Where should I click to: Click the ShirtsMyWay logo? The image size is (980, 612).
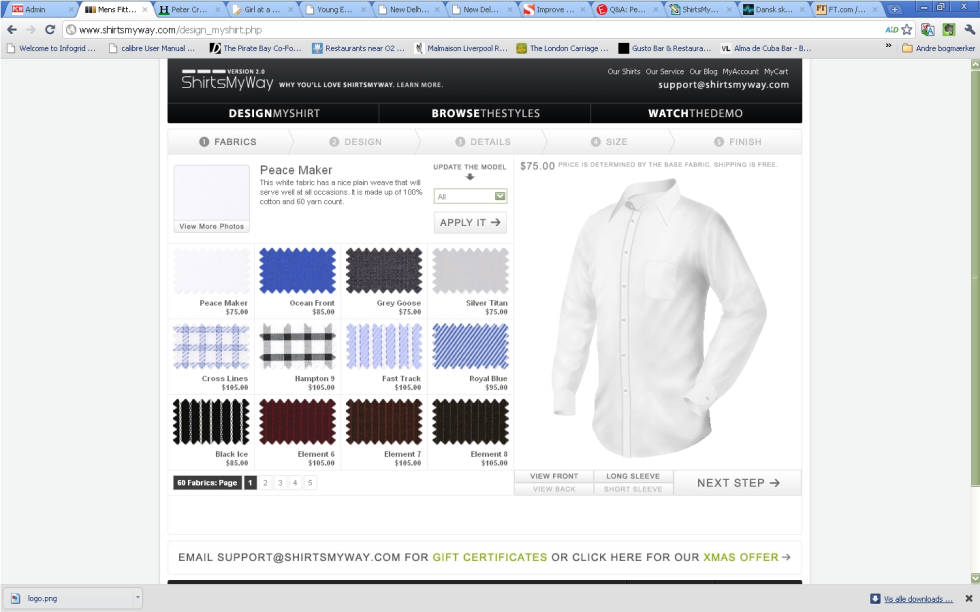click(227, 80)
